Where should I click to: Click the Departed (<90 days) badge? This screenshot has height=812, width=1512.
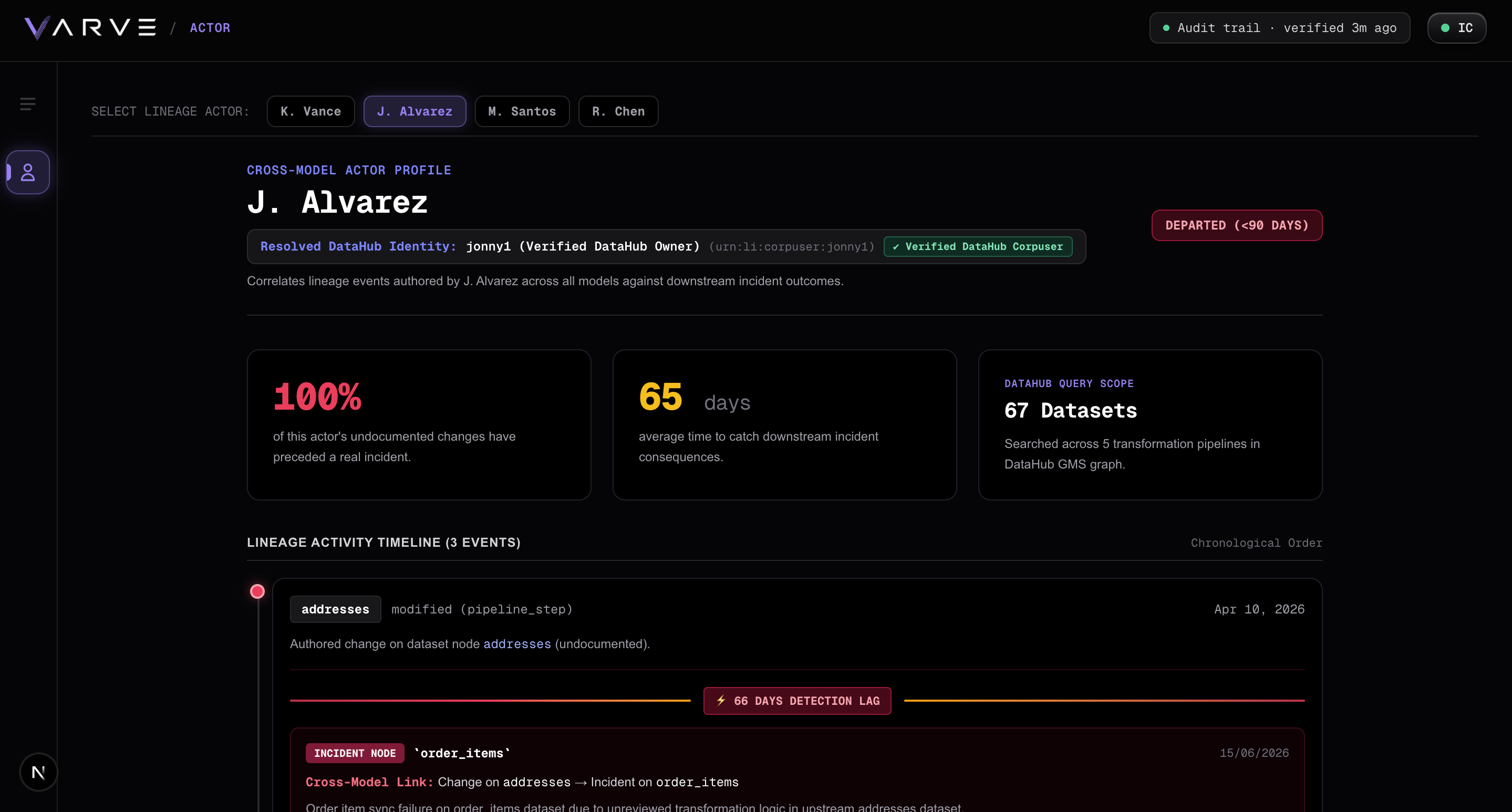coord(1237,225)
